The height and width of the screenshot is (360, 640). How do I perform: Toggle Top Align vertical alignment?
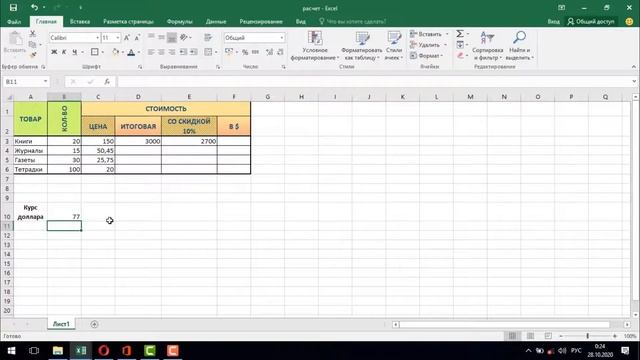click(x=151, y=38)
